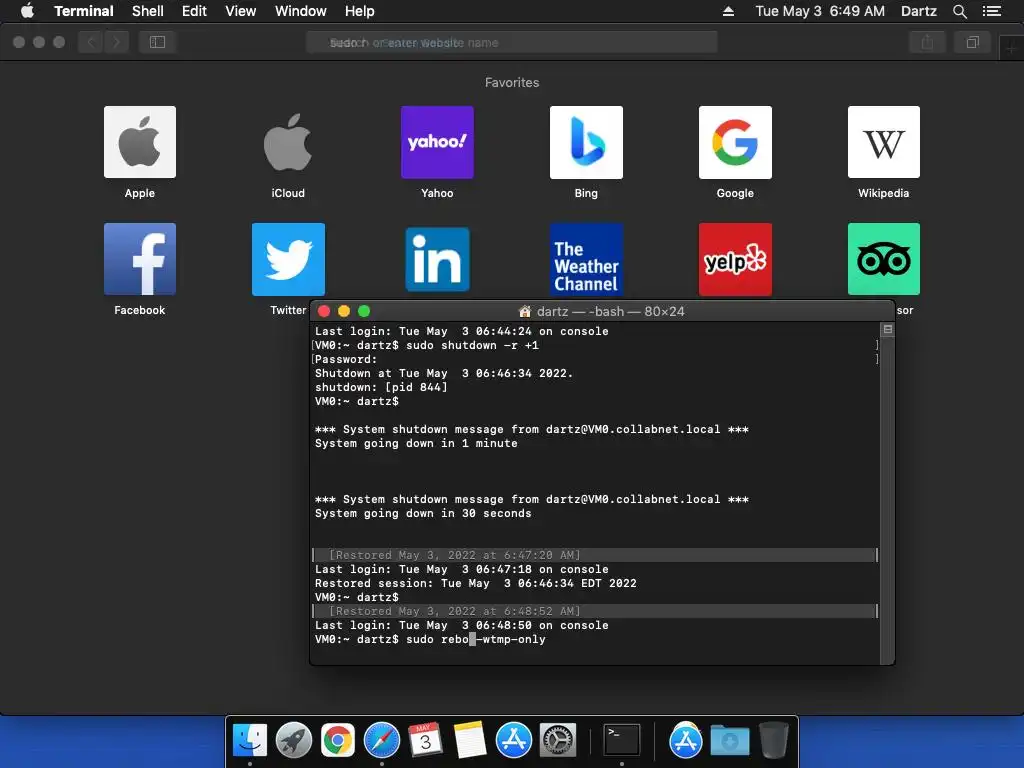
Task: Open the Shell menu
Action: (148, 11)
